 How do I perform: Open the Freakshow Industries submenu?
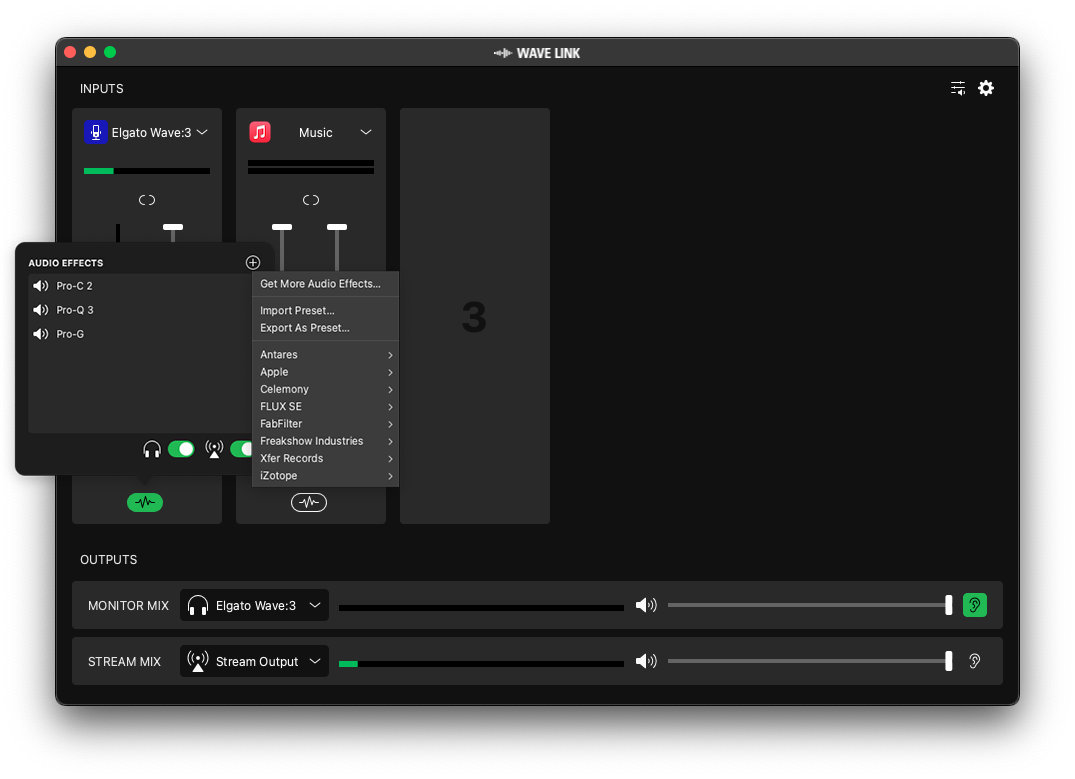[326, 441]
